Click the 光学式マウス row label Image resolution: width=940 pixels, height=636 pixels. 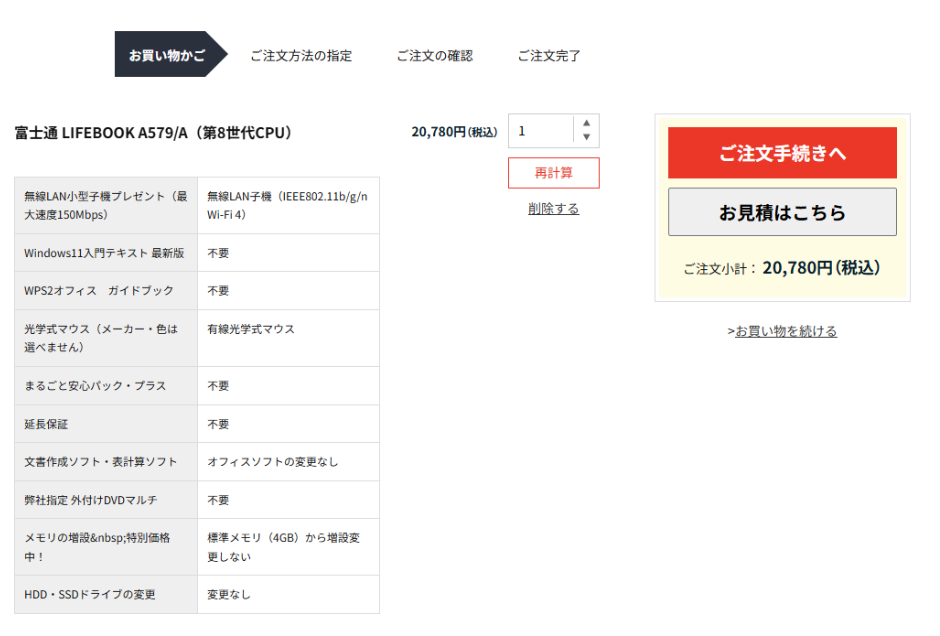coord(101,338)
